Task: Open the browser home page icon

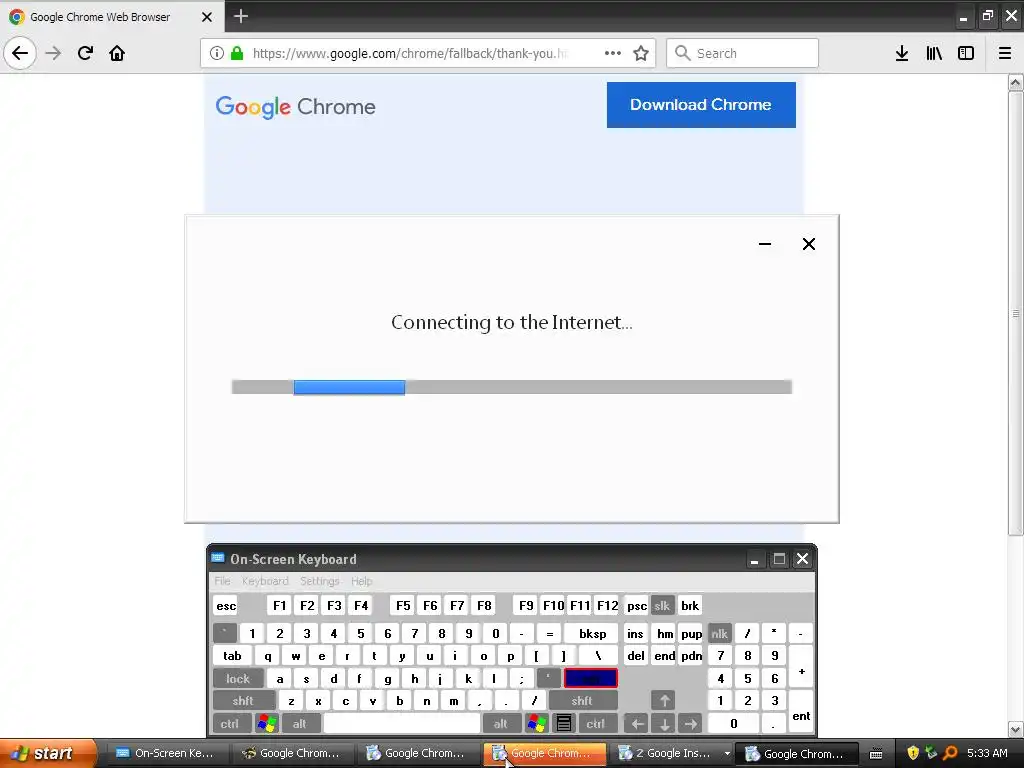Action: (117, 53)
